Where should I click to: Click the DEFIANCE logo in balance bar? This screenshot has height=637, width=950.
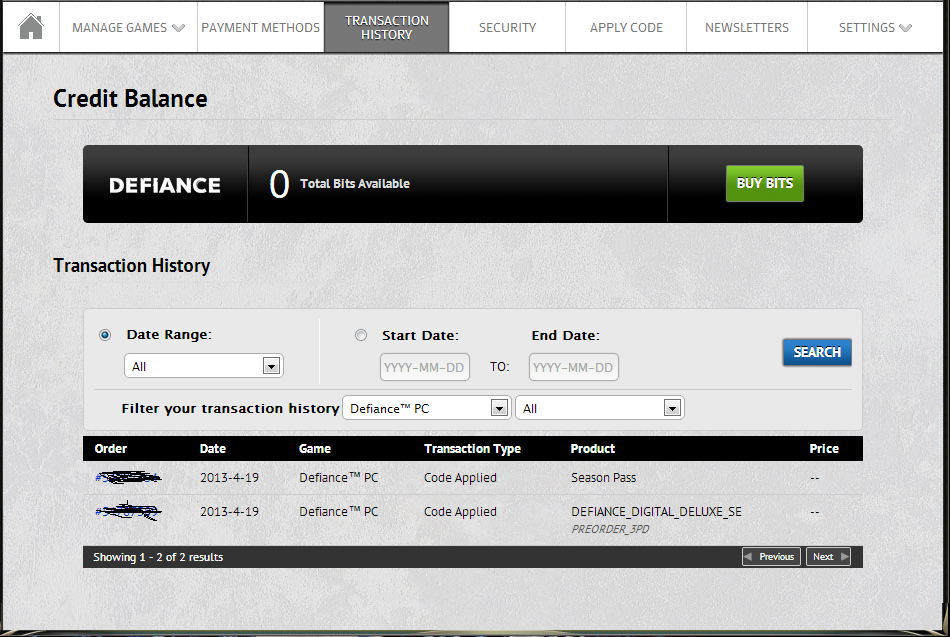point(165,185)
